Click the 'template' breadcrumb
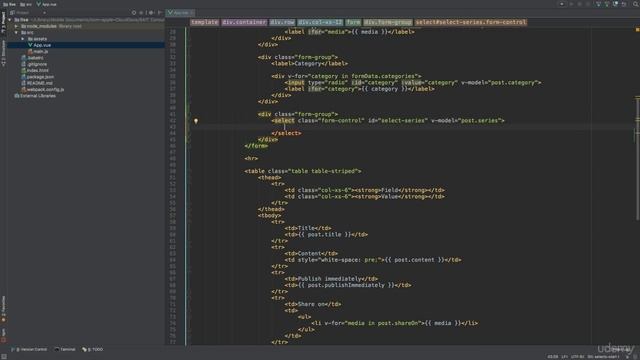Image resolution: width=640 pixels, height=360 pixels. coord(204,22)
